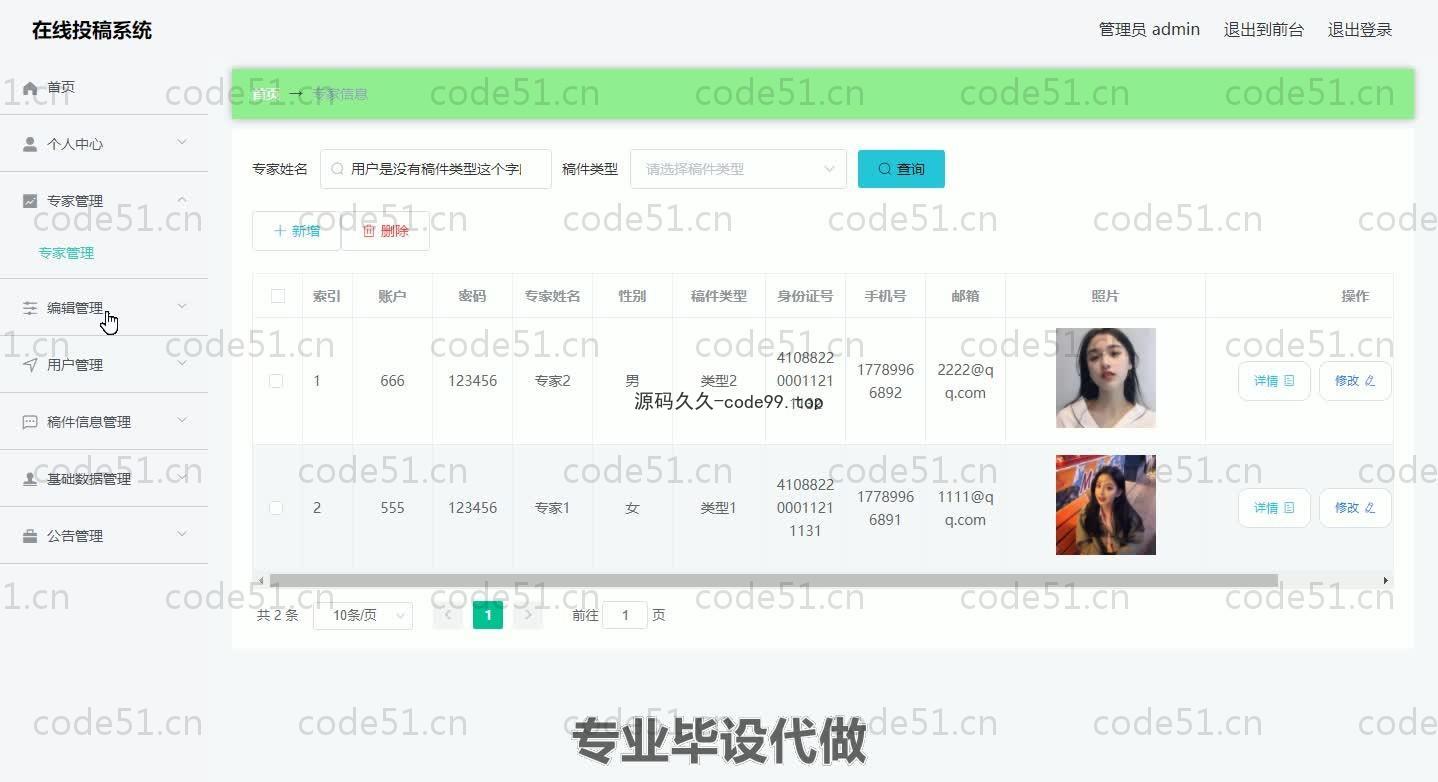
Task: Click the pencil icon on 修改 in row 555
Action: click(1370, 508)
